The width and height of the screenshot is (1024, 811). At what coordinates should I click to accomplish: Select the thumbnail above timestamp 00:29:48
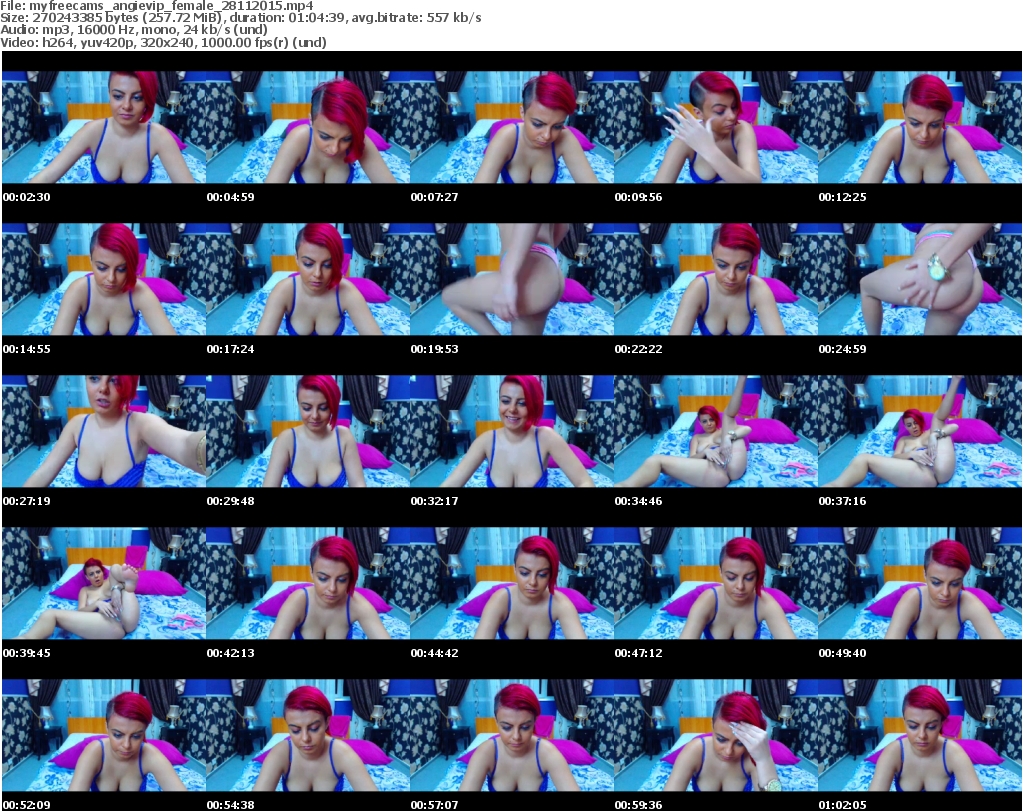[x=308, y=432]
